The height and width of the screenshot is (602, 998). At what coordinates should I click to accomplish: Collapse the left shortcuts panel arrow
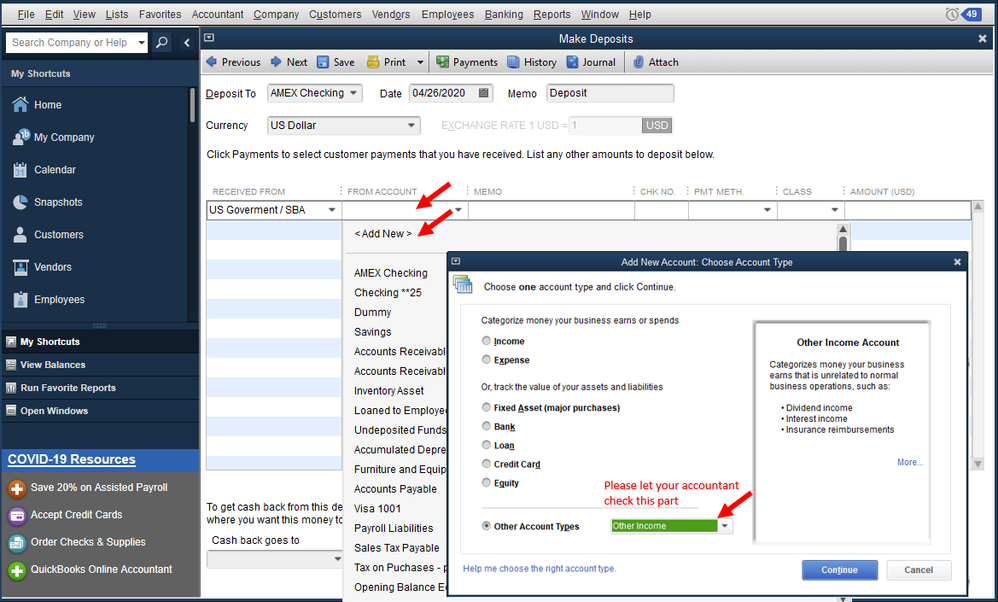(186, 43)
